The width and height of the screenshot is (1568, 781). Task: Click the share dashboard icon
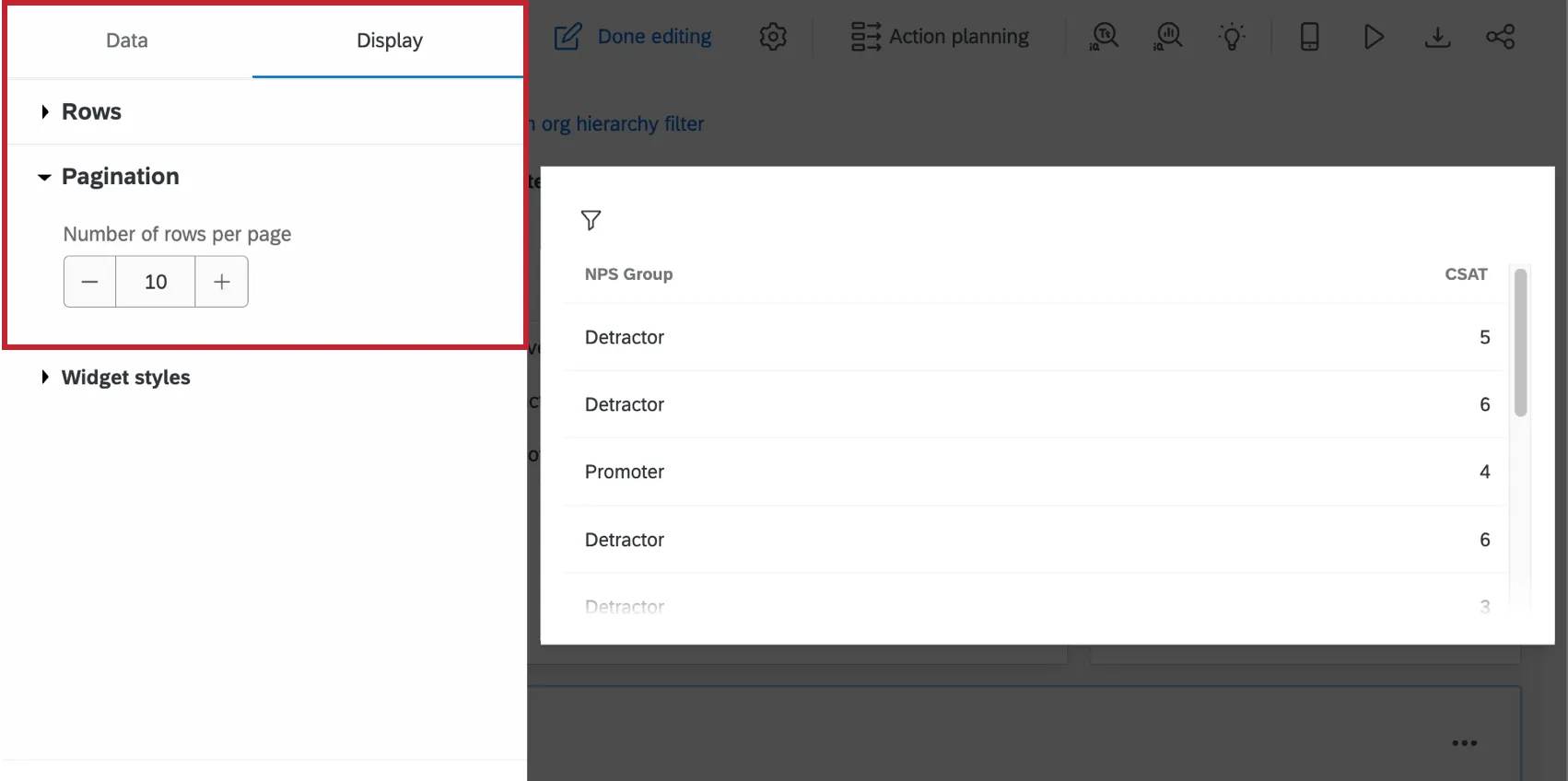coord(1500,37)
